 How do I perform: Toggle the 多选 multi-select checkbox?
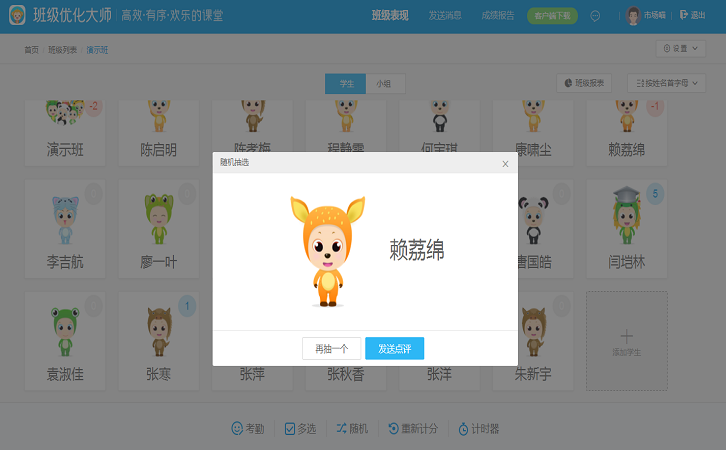point(290,428)
